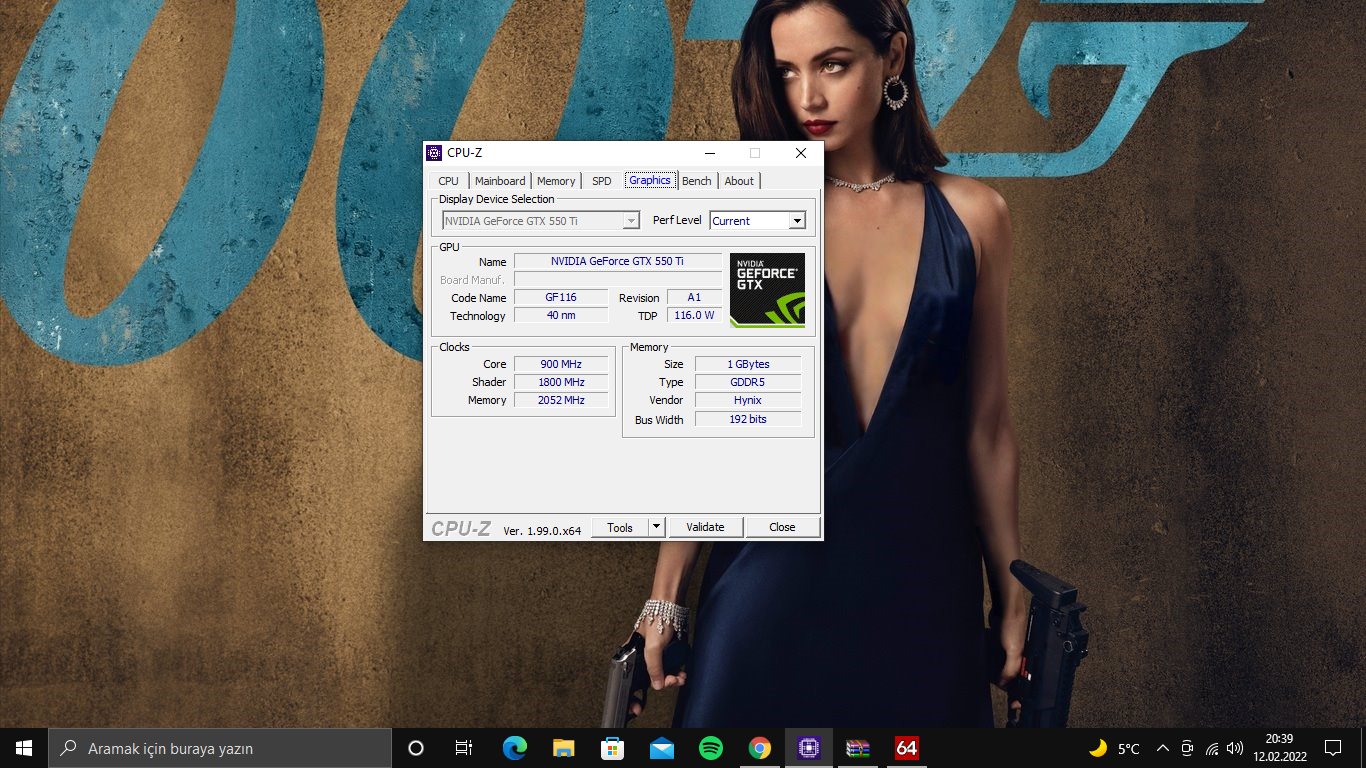Open WinRAR from the taskbar
Viewport: 1366px width, 768px height.
pos(858,748)
